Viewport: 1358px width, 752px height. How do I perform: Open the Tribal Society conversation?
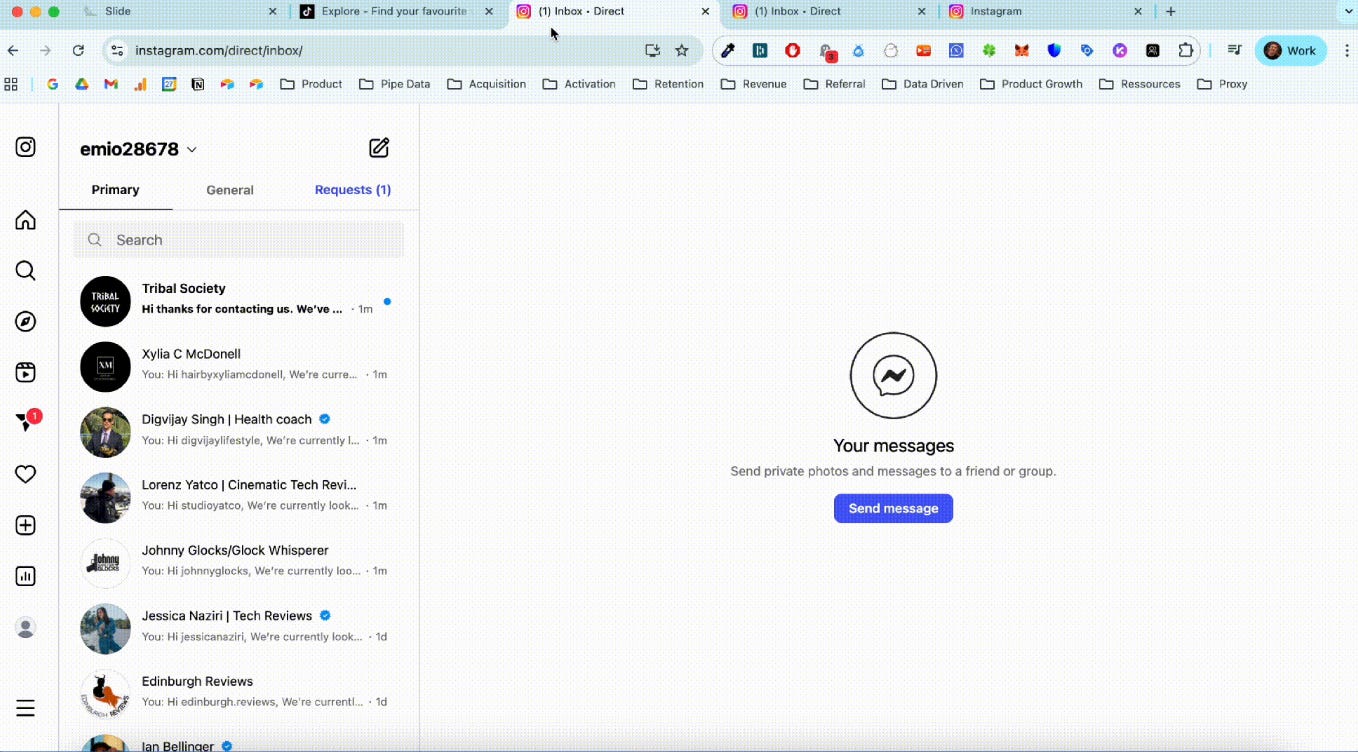point(239,301)
